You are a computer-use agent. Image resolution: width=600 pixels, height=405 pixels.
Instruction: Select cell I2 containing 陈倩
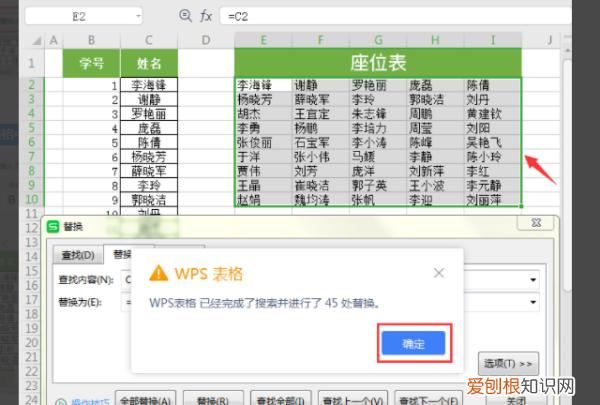coord(493,85)
